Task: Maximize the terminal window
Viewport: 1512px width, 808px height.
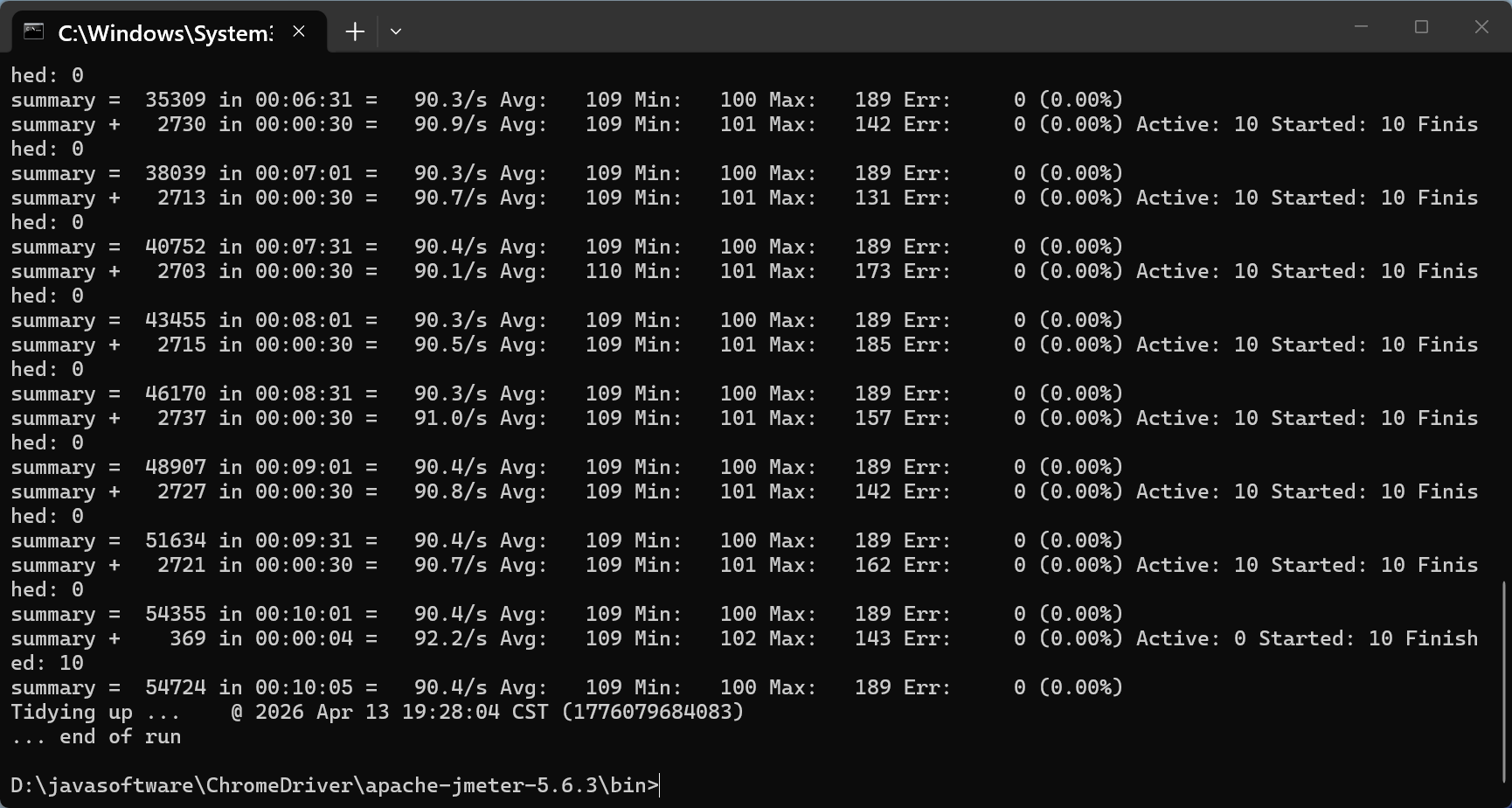Action: [1421, 27]
